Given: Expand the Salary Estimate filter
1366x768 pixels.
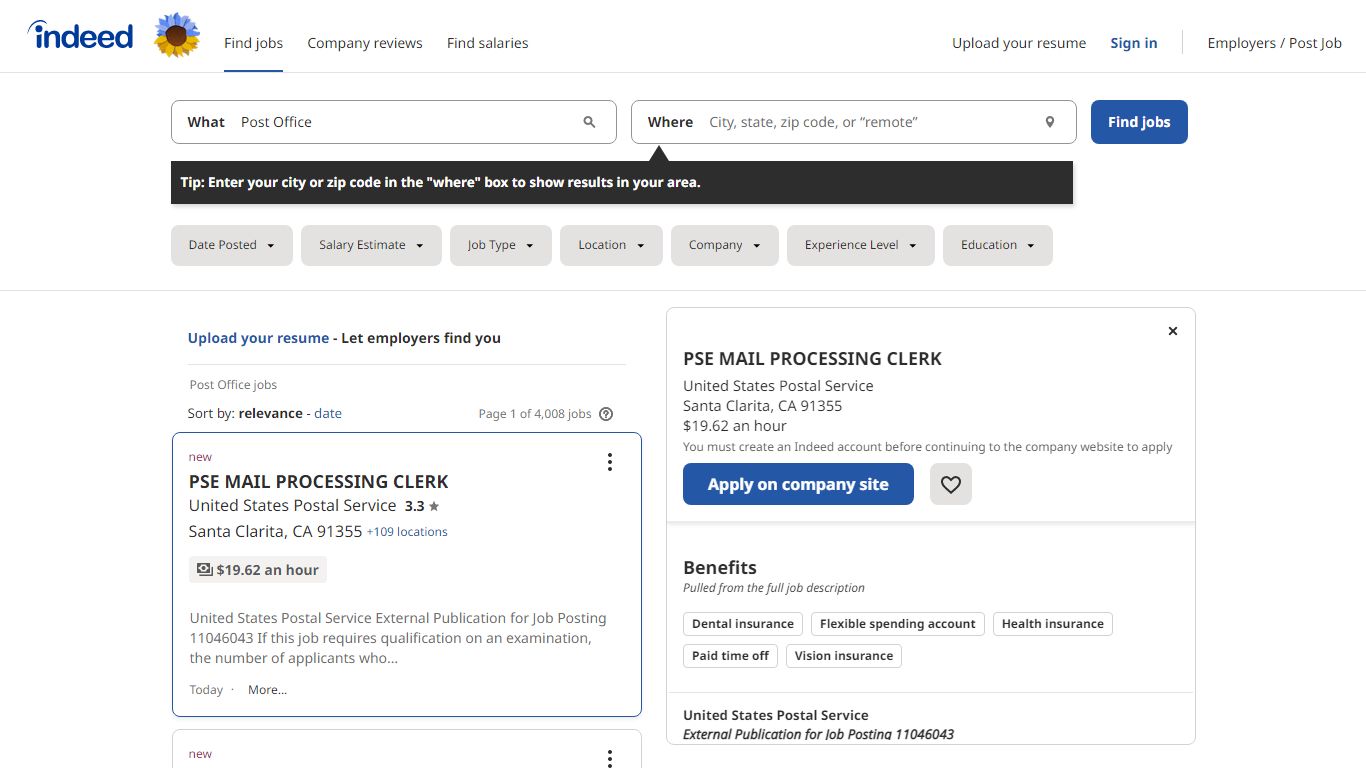Looking at the screenshot, I should tap(371, 245).
